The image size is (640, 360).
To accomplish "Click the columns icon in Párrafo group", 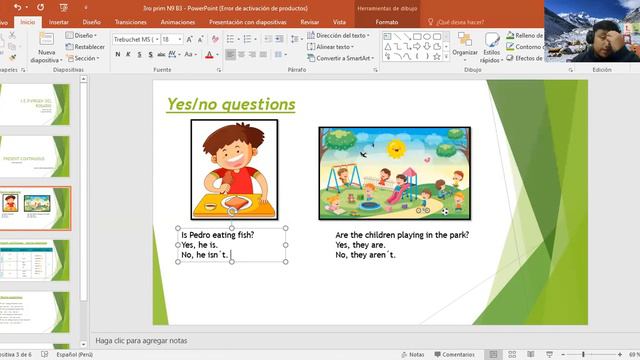I will coord(279,54).
